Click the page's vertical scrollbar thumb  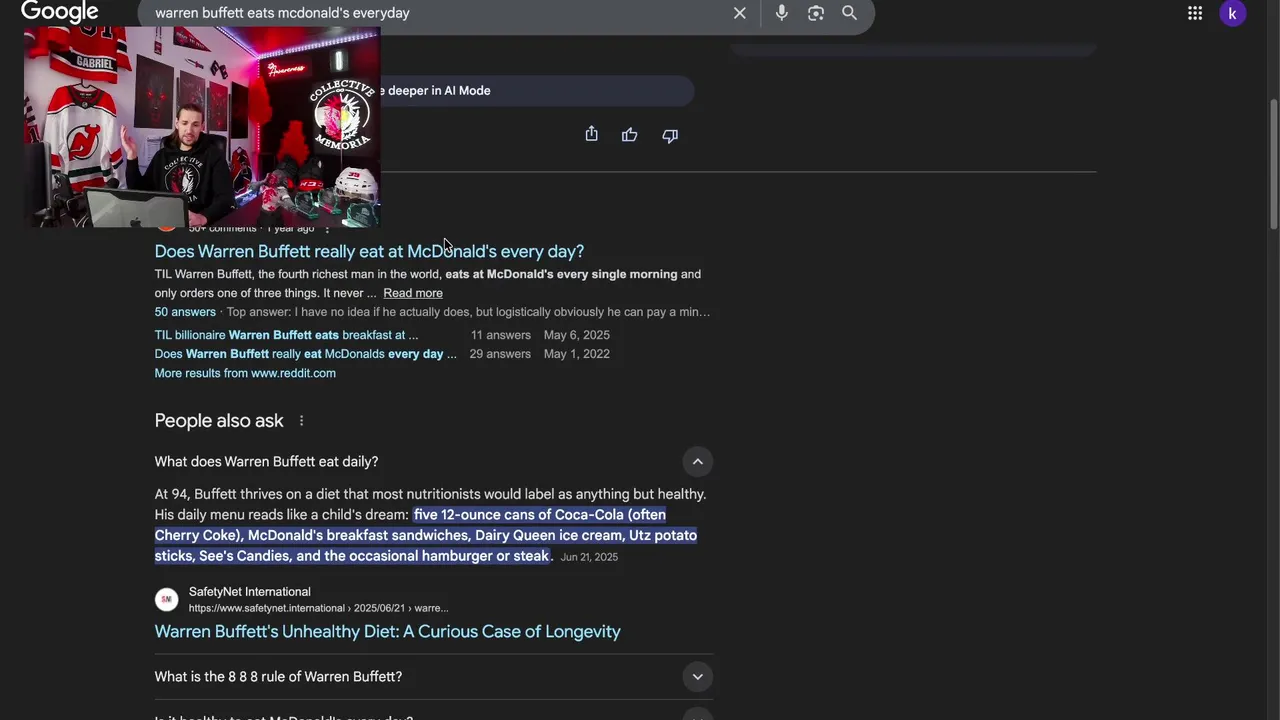point(1273,165)
